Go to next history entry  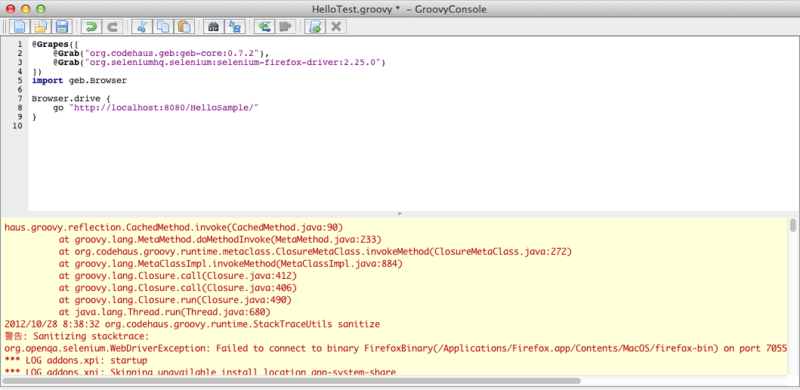[x=285, y=27]
